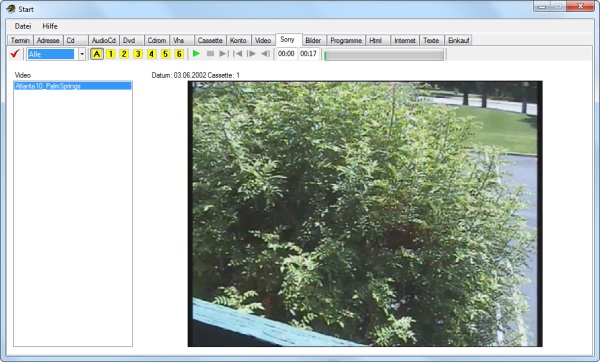The height and width of the screenshot is (362, 600).
Task: Click the red checkmark icon
Action: pyautogui.click(x=15, y=54)
